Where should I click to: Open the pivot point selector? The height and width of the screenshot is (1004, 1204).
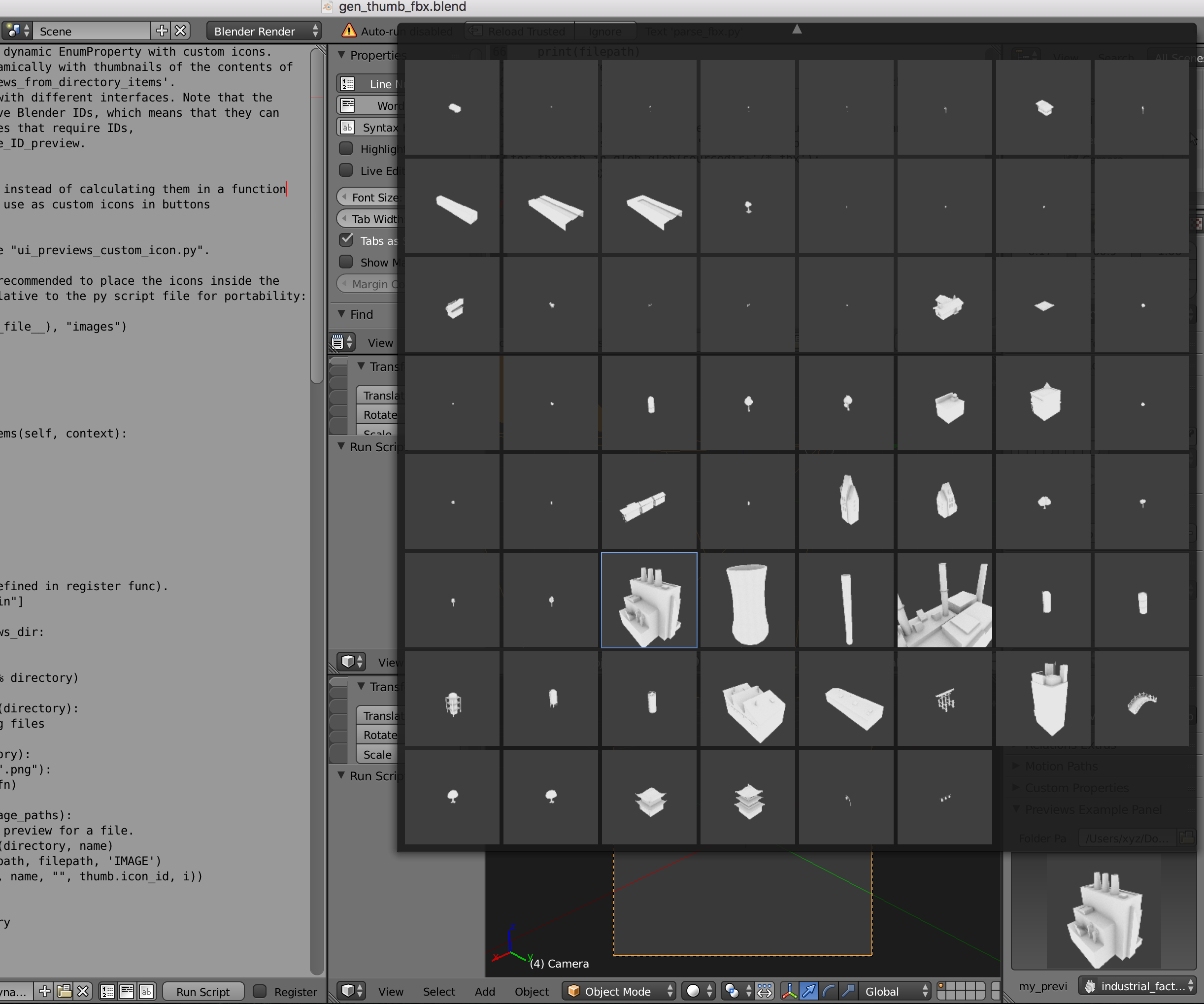pos(737,991)
